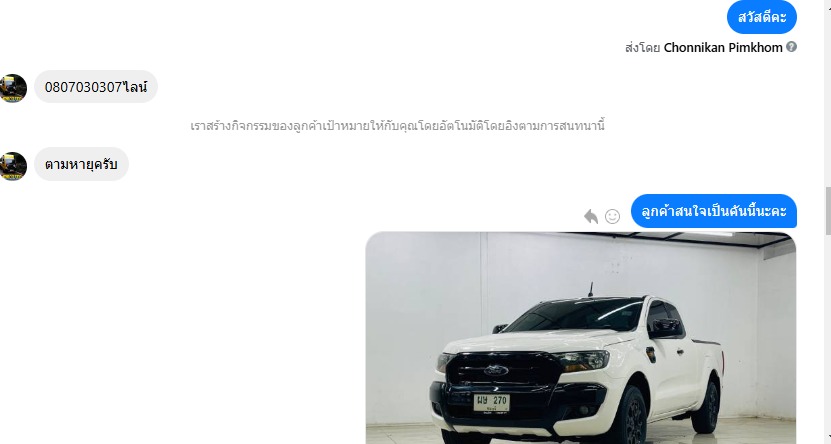Click the license plate ผย 270 in photo
The image size is (831, 444).
tap(491, 403)
